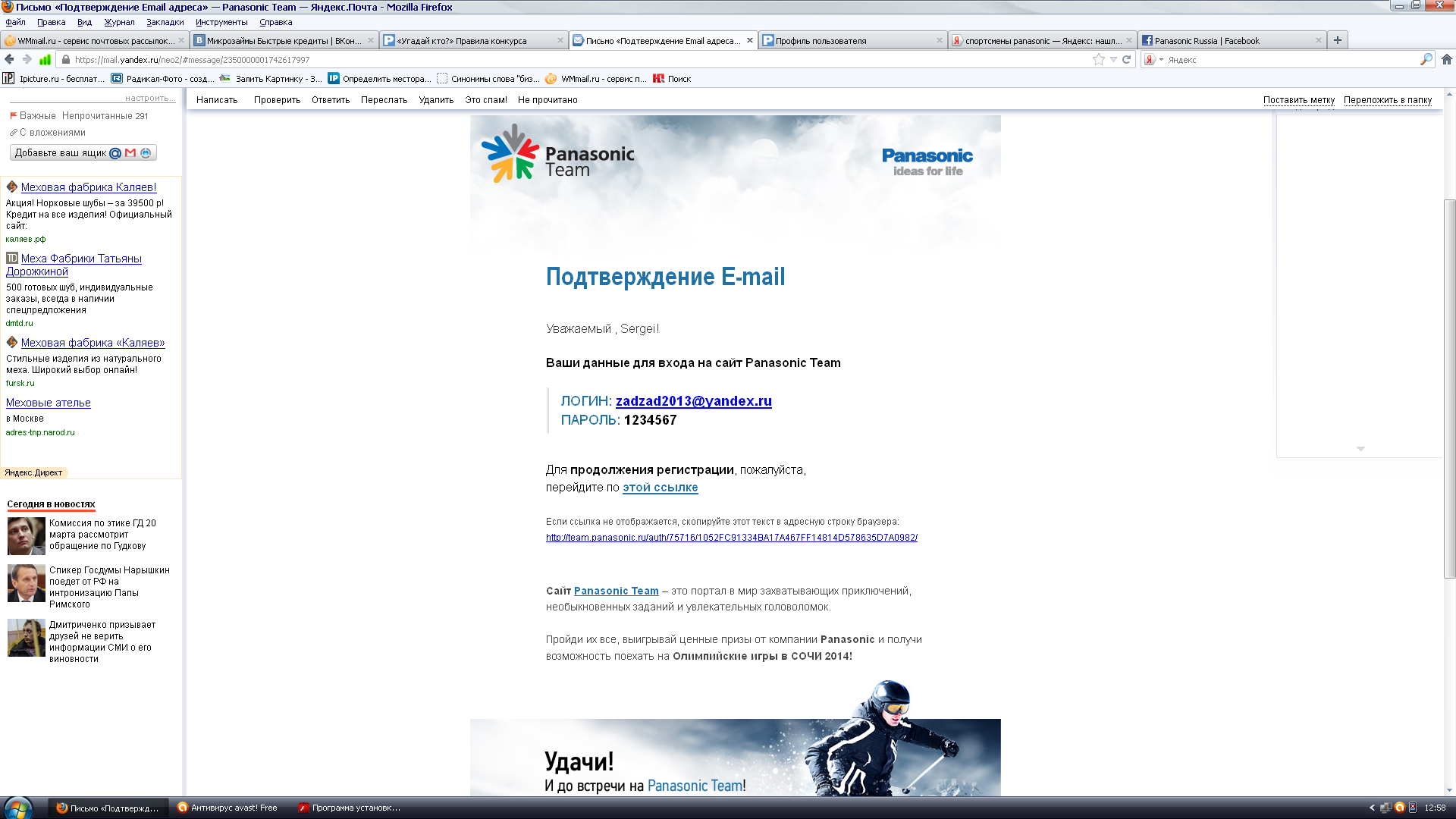Open WMmail.ru bookmark in bookmarks bar
Screen dimensions: 1456x819
596,78
